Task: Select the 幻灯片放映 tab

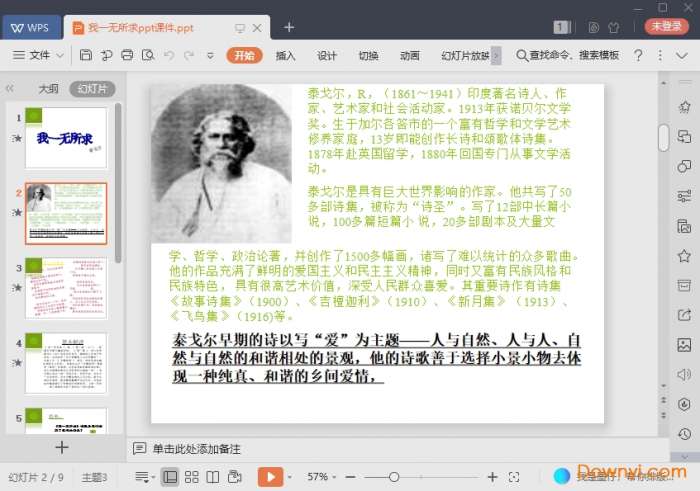Action: [465, 55]
